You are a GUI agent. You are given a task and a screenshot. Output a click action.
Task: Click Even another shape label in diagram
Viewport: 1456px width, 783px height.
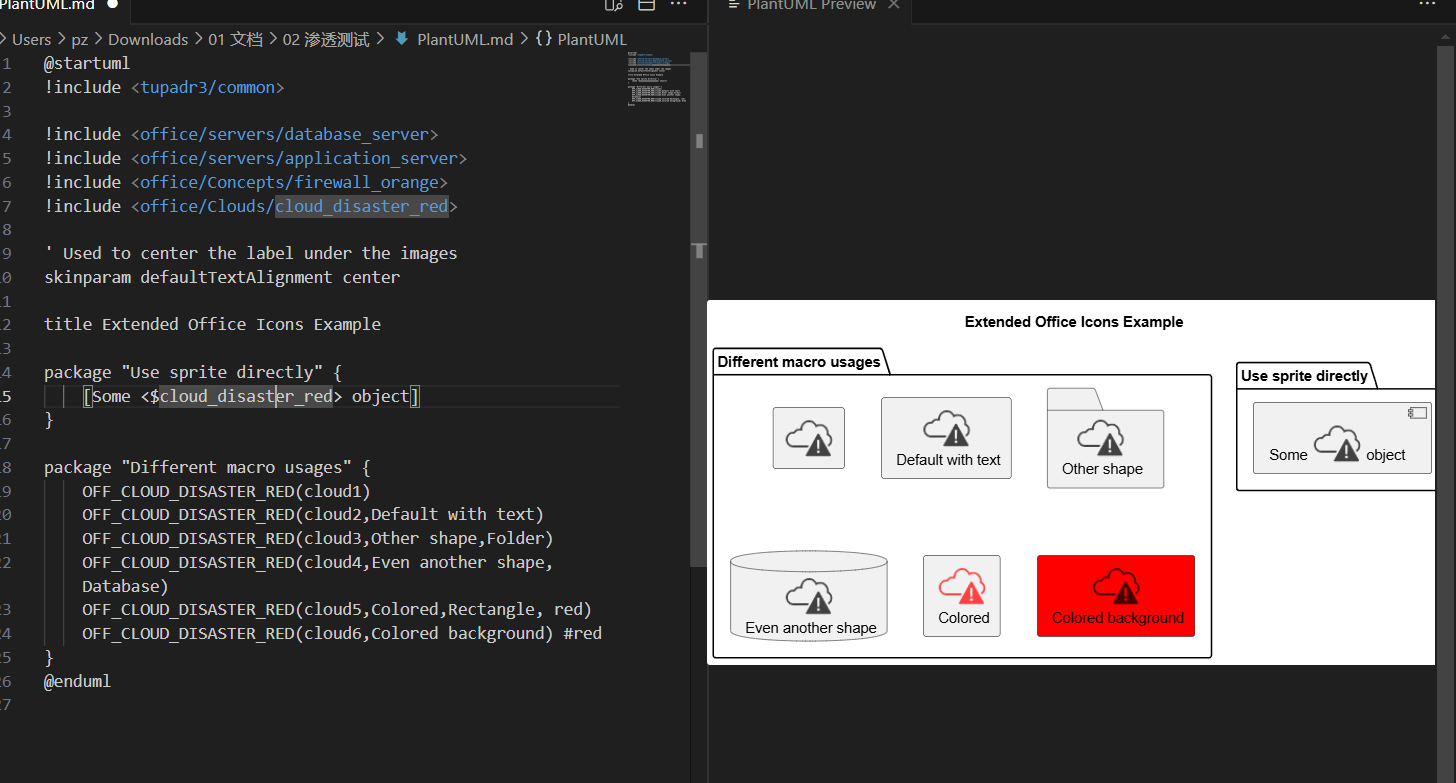(x=810, y=628)
